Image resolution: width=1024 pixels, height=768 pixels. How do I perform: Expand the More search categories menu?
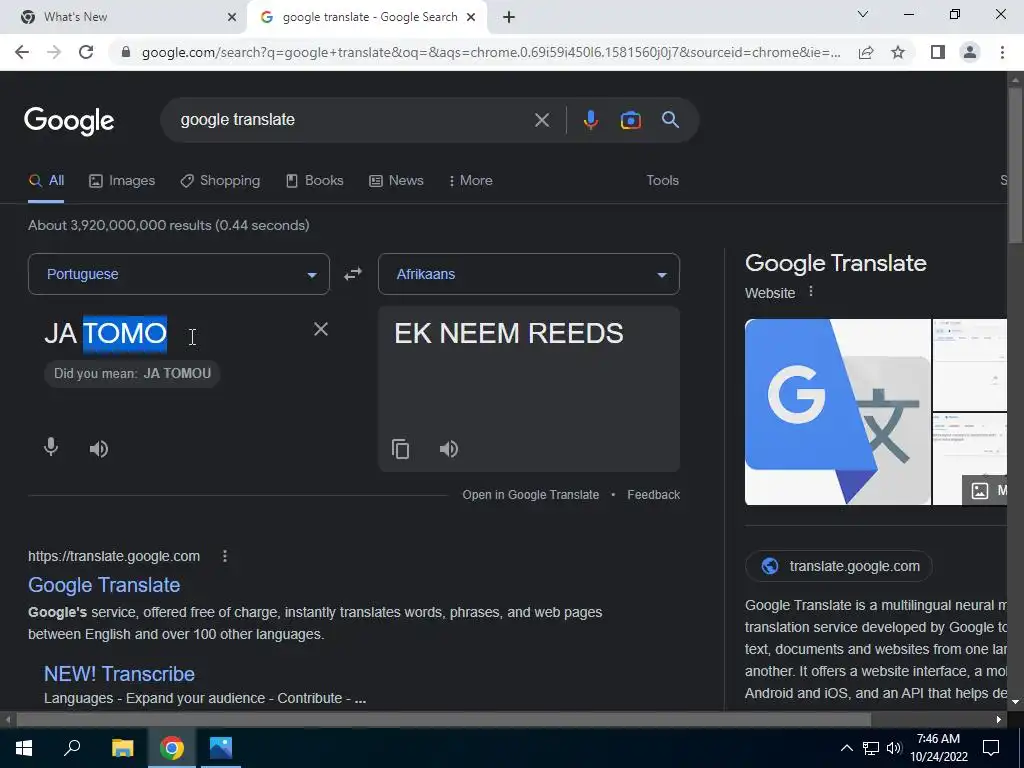(470, 181)
